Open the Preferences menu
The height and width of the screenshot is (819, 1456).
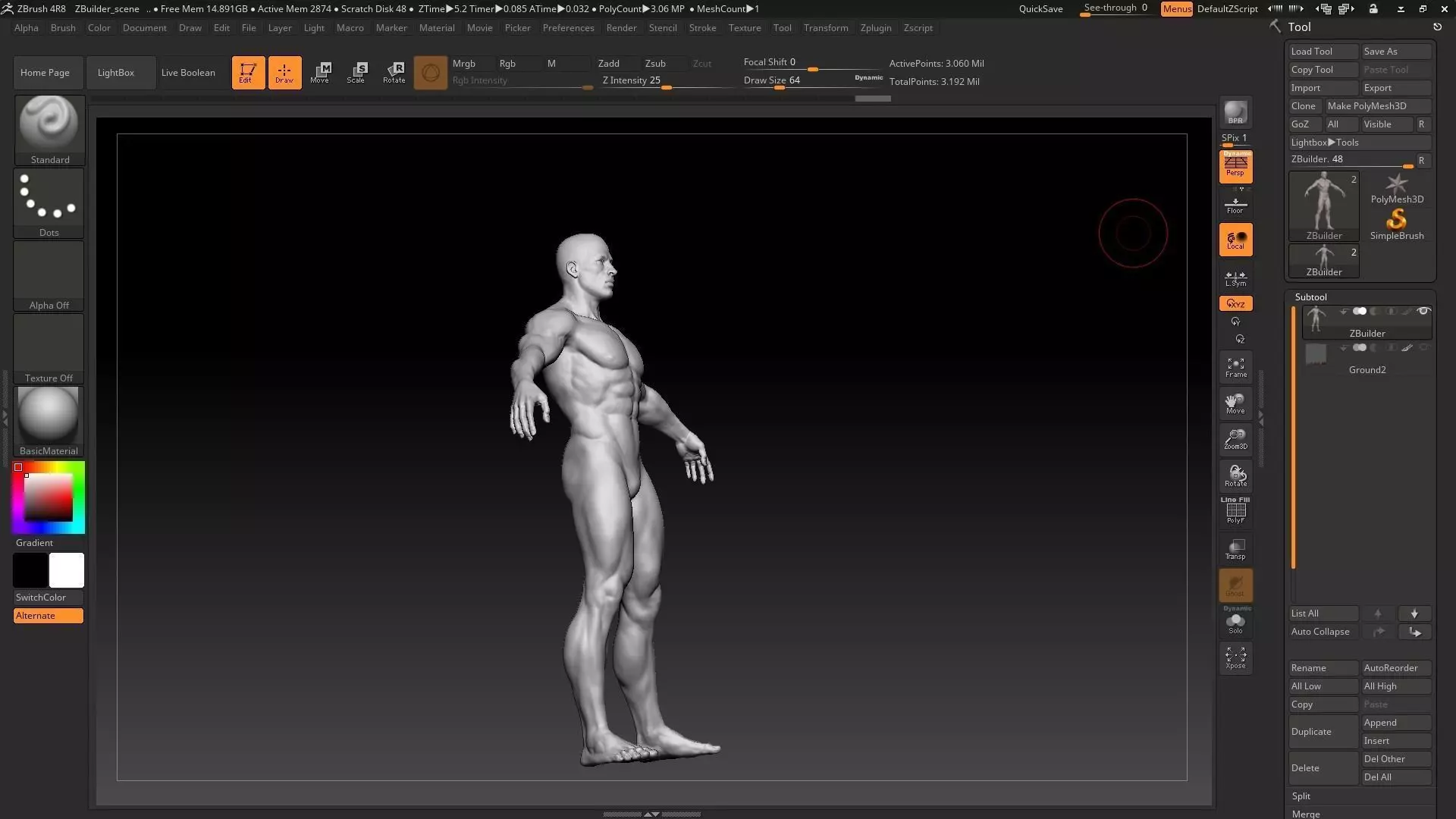[x=568, y=28]
